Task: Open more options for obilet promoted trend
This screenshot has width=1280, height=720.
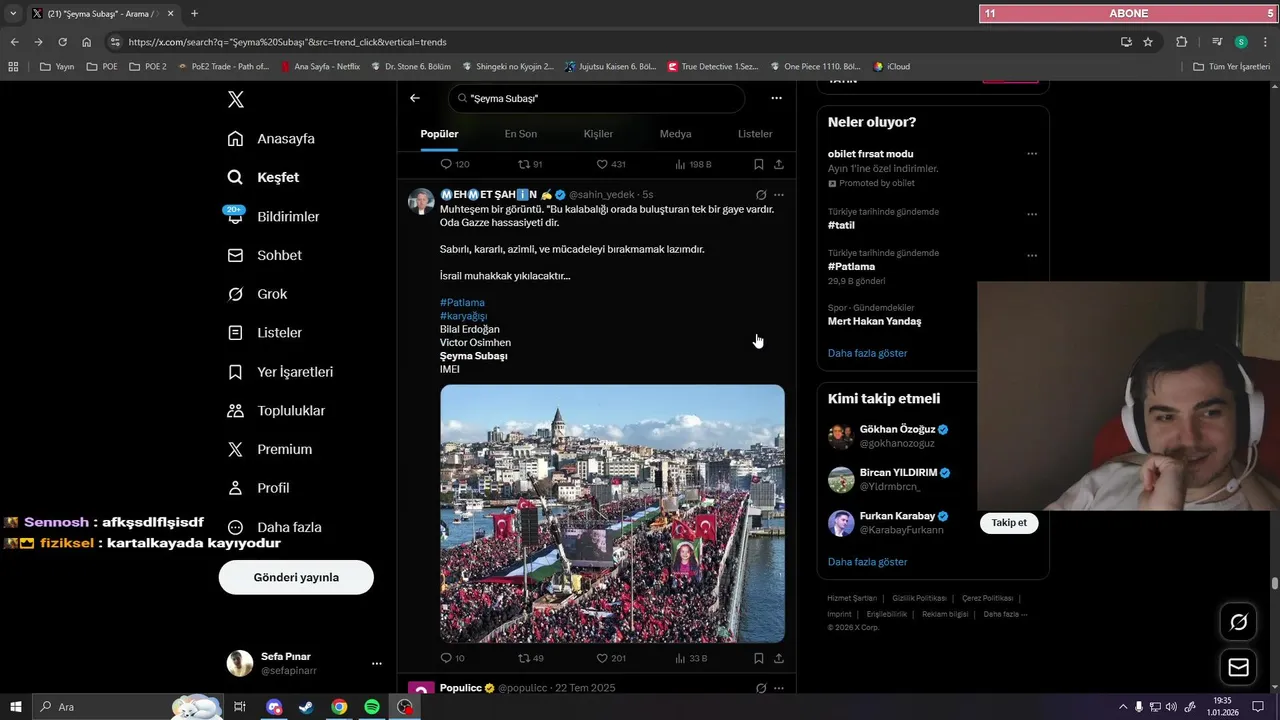Action: click(x=1032, y=154)
